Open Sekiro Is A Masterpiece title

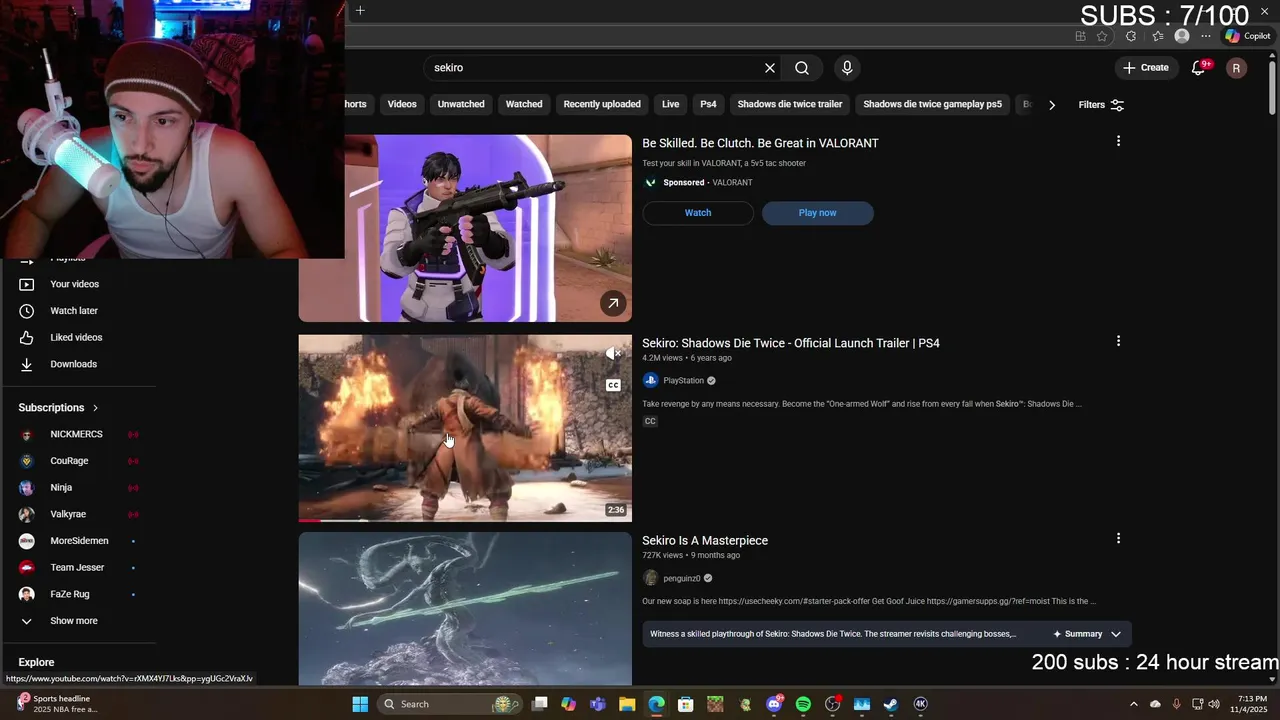[705, 541]
